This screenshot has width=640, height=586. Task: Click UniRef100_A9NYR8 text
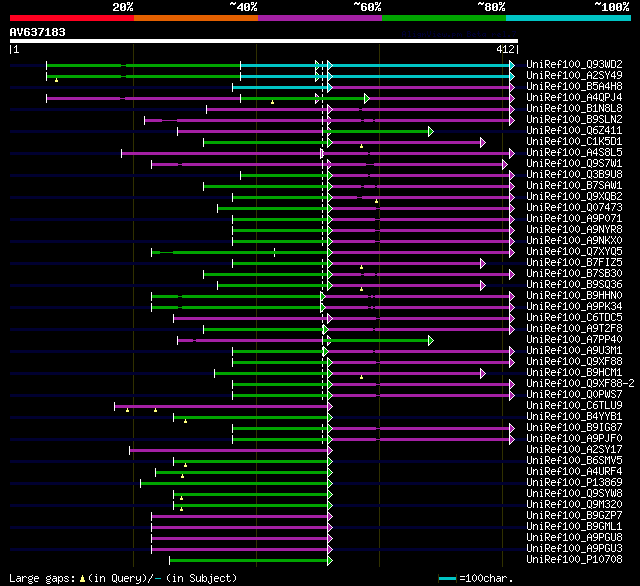[x=574, y=230]
